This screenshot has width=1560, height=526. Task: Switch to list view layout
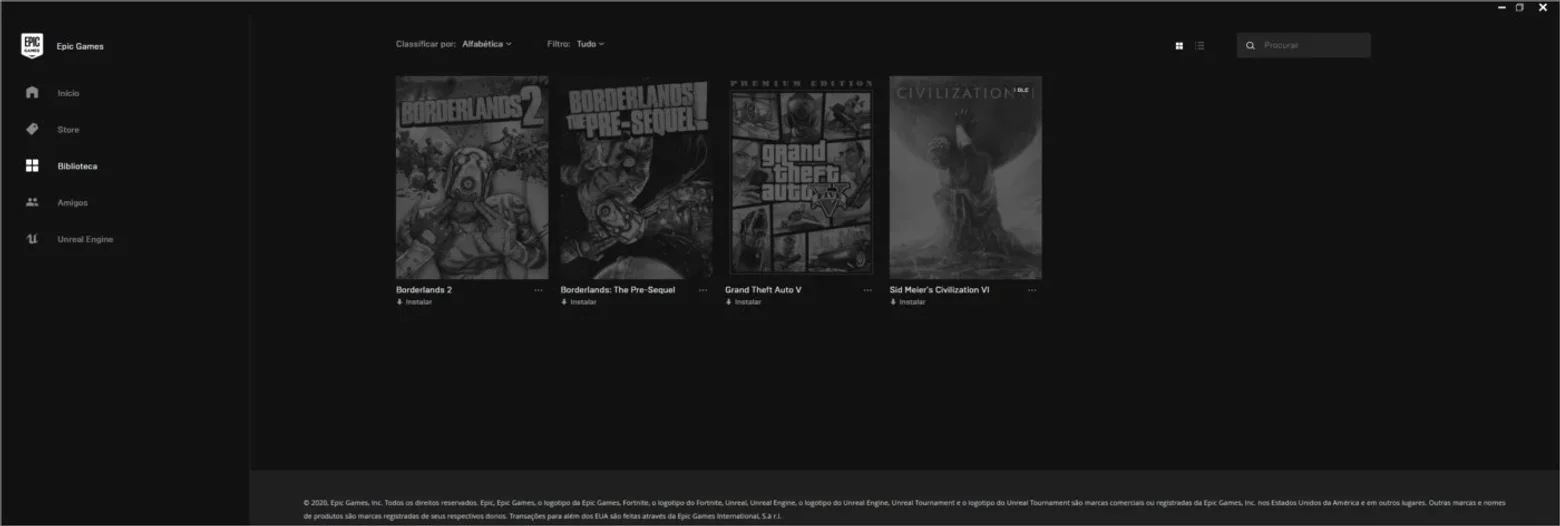click(x=1200, y=45)
